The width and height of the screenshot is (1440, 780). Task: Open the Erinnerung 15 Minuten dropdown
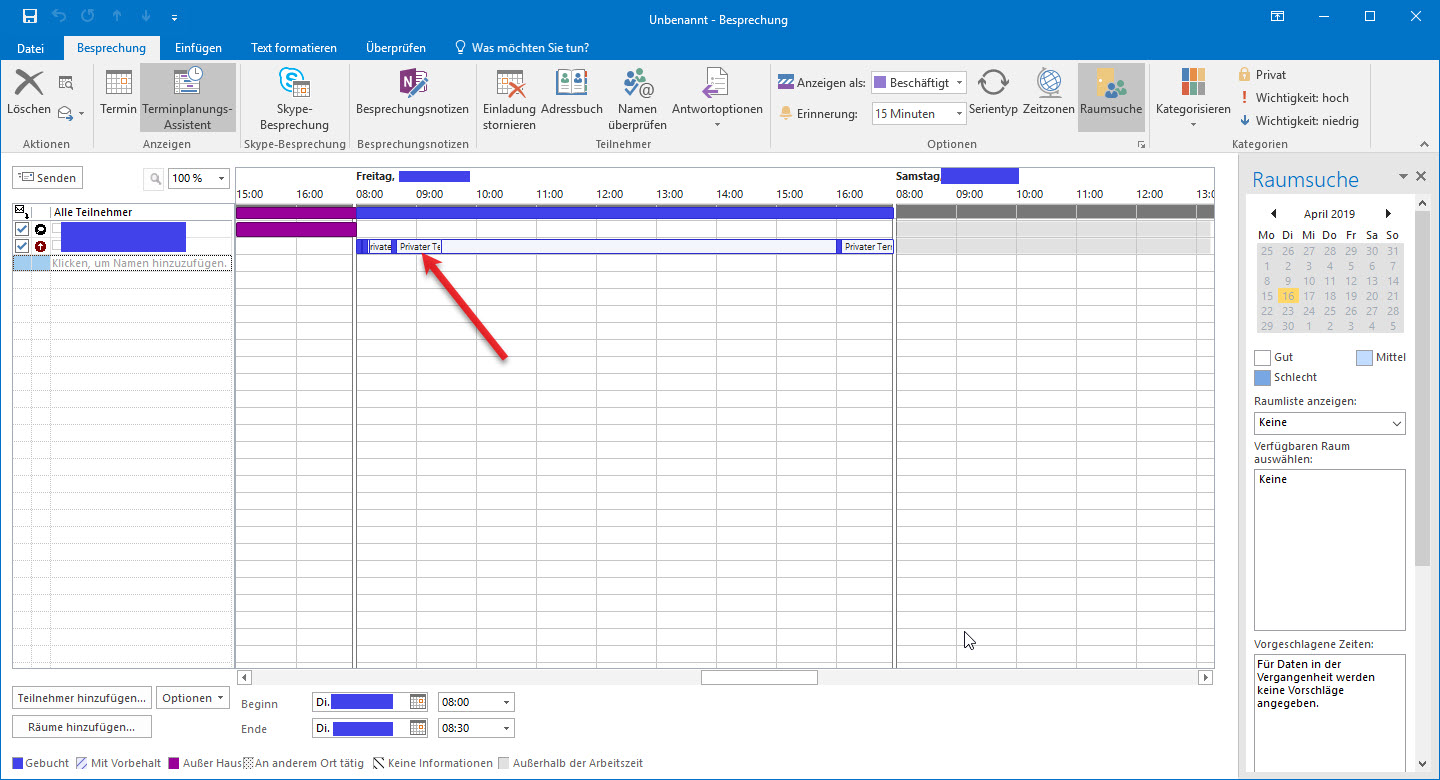pos(959,114)
